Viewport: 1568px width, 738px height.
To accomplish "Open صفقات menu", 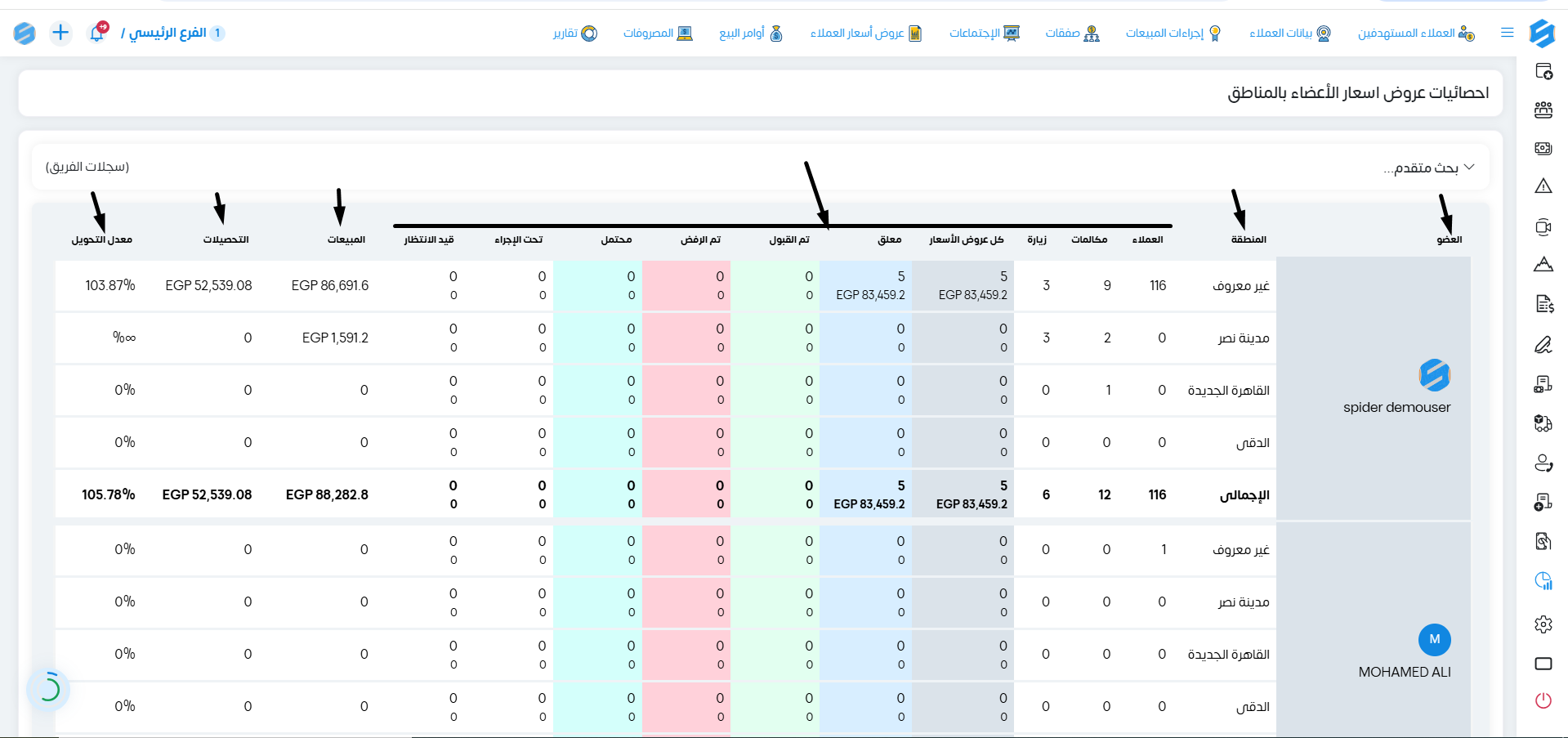I will point(1073,33).
